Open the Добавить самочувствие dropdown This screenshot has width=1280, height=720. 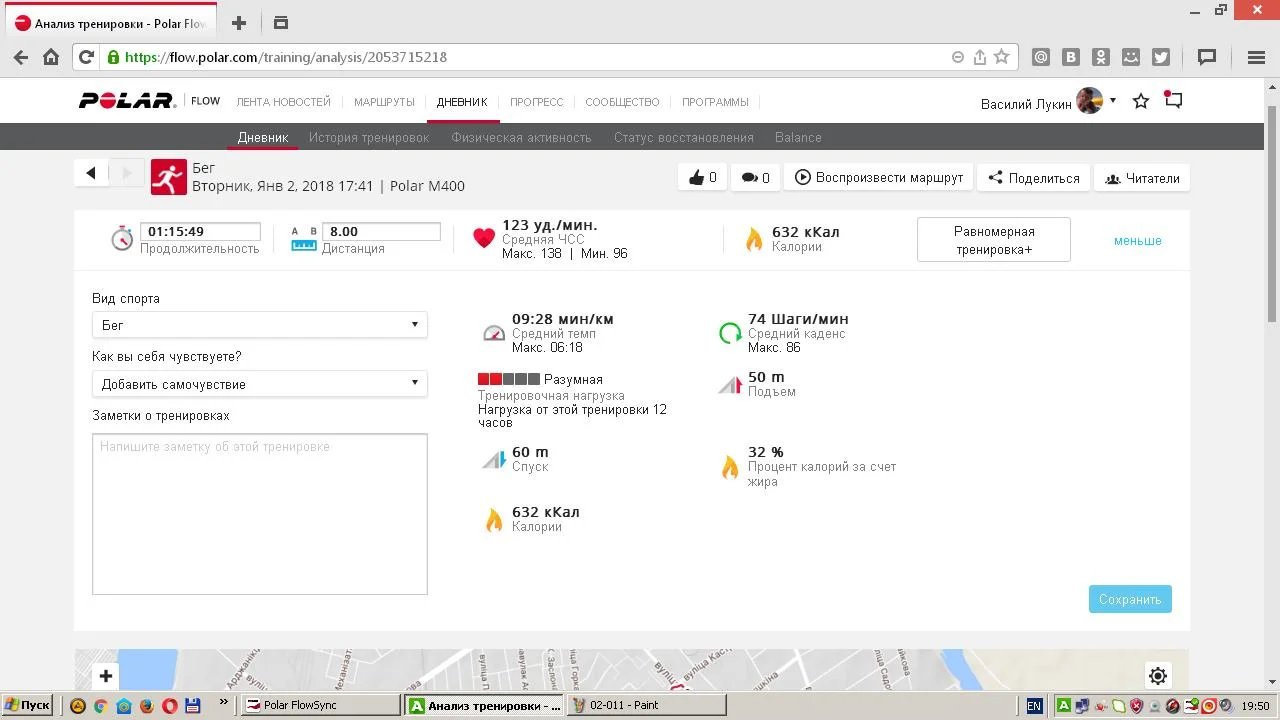(x=259, y=384)
